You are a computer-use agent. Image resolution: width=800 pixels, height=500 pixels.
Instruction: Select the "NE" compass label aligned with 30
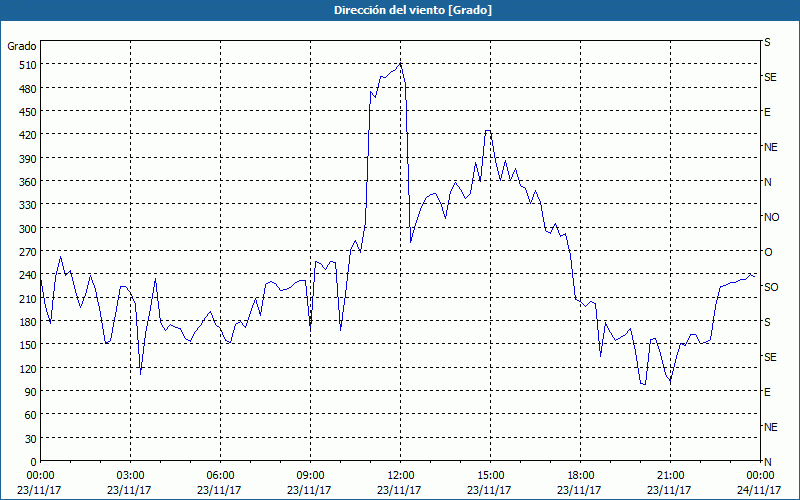pos(770,427)
